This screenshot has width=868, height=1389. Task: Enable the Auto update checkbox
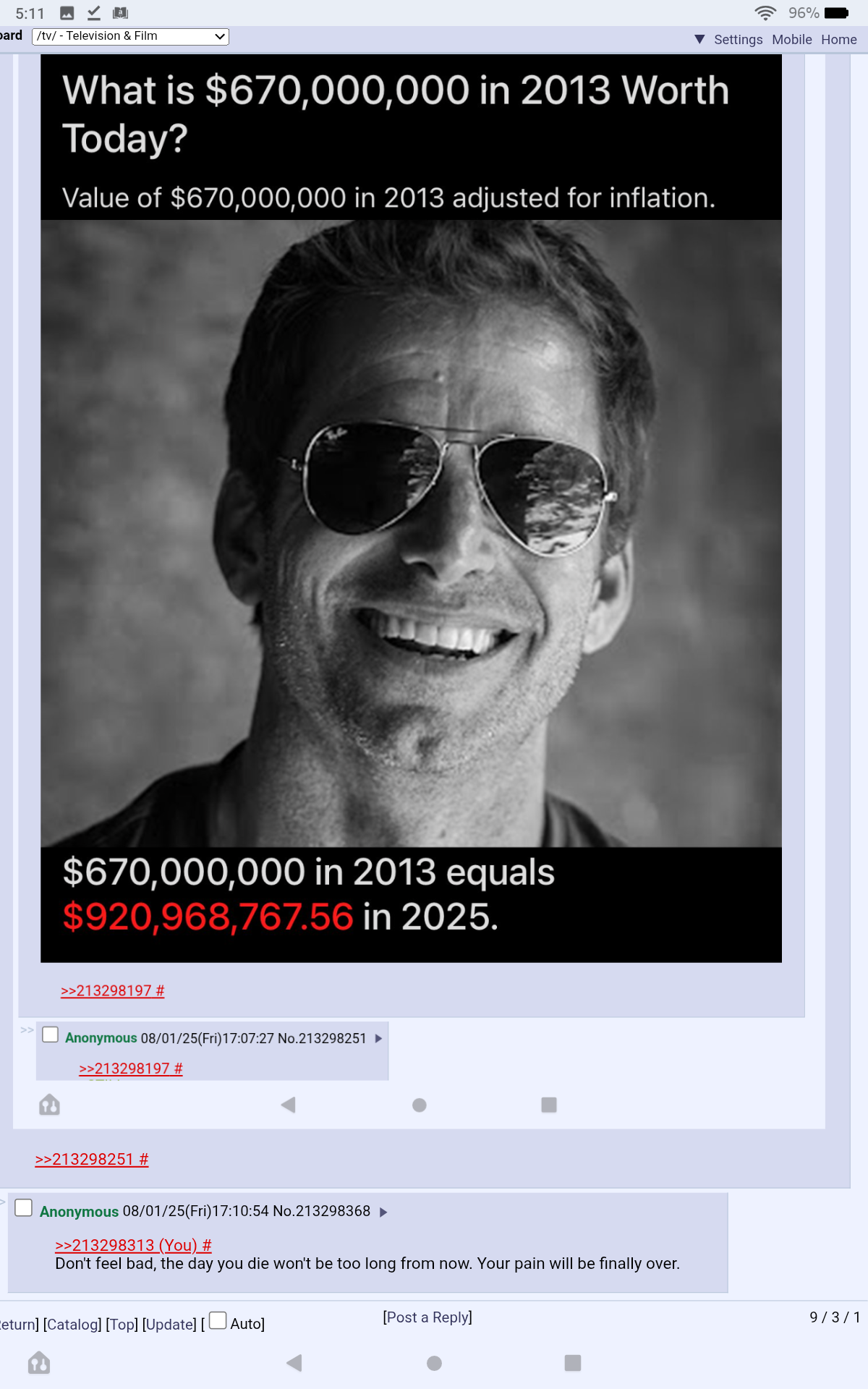(x=218, y=1320)
